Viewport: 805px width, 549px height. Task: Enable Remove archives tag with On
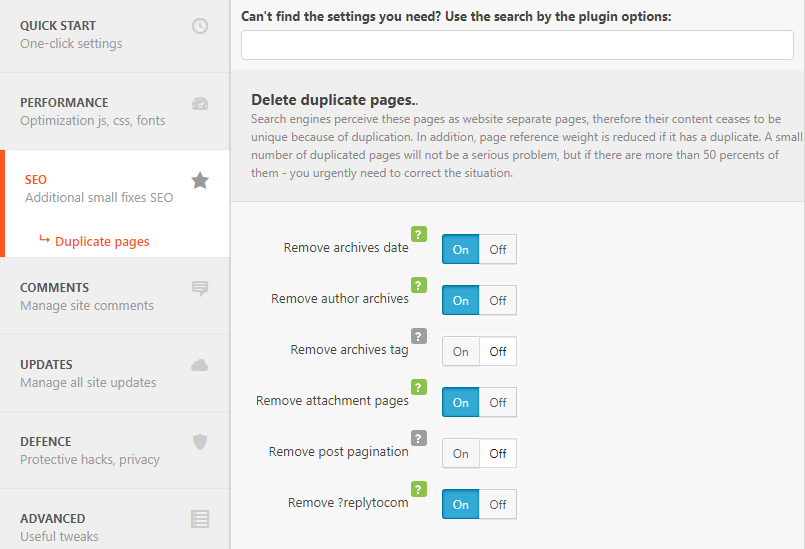pyautogui.click(x=461, y=352)
